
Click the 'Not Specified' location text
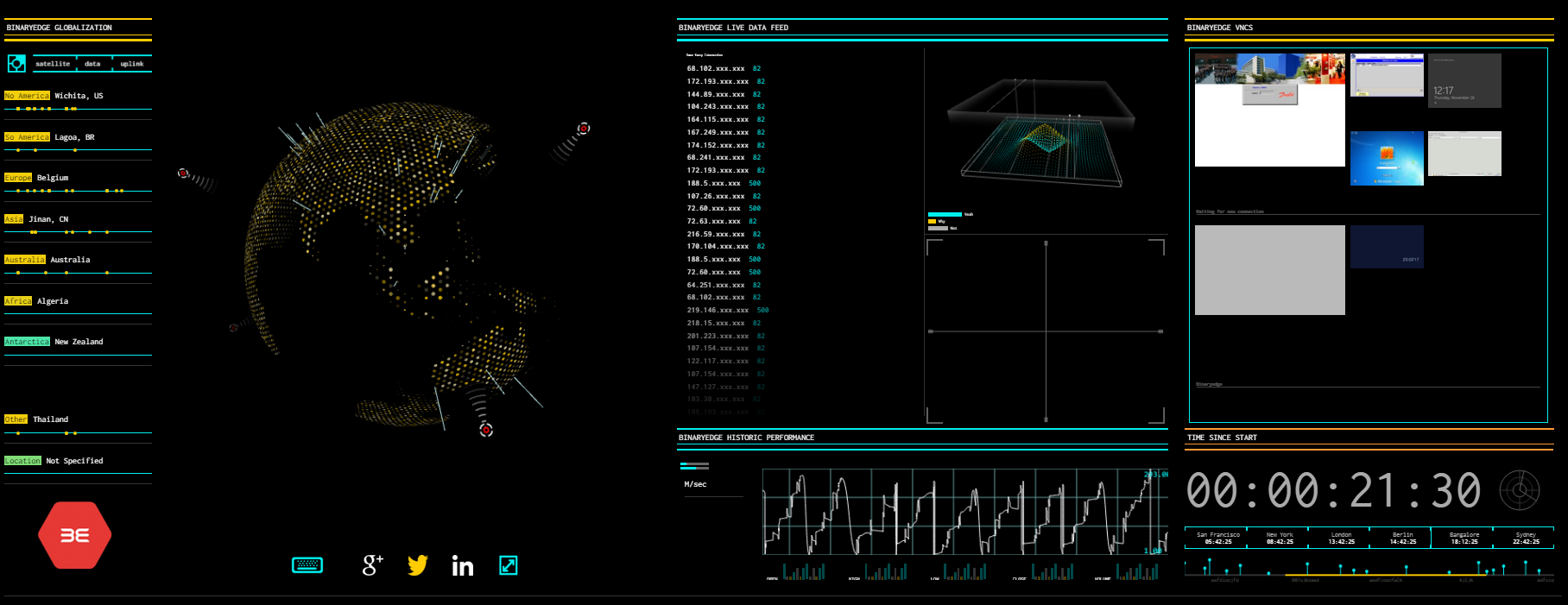click(x=74, y=461)
